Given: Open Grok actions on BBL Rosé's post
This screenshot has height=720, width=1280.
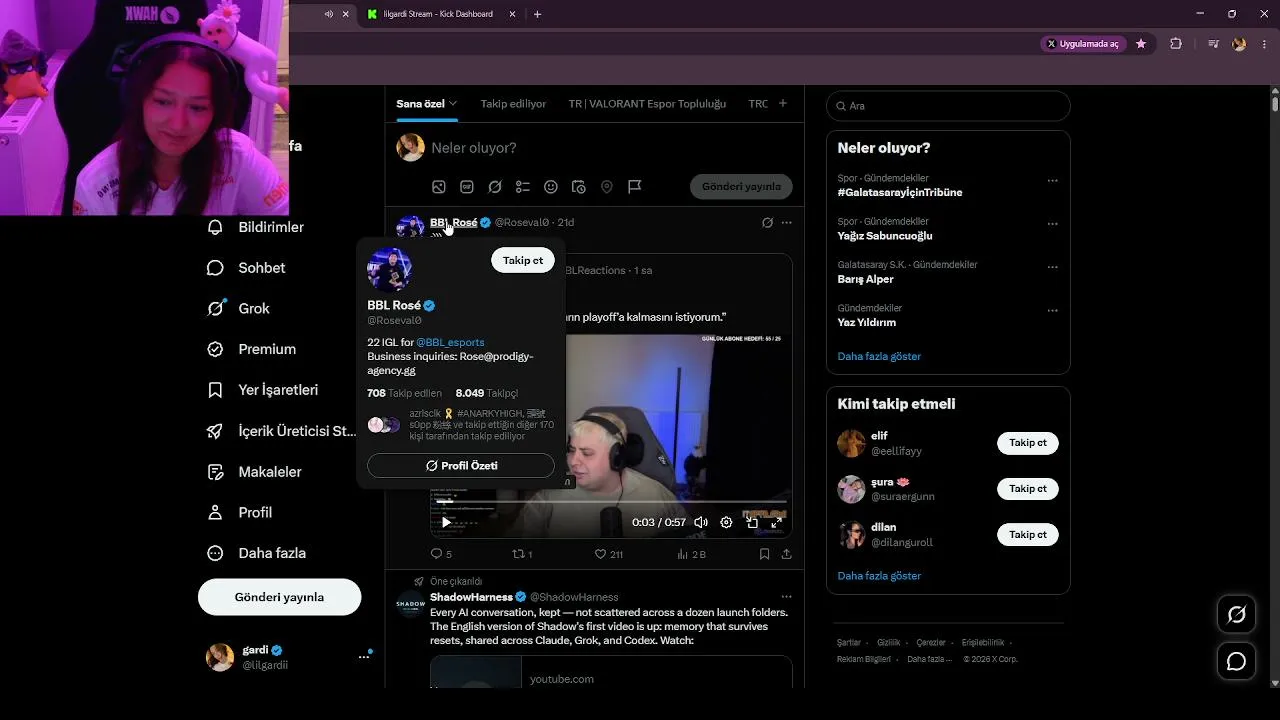Looking at the screenshot, I should click(767, 222).
